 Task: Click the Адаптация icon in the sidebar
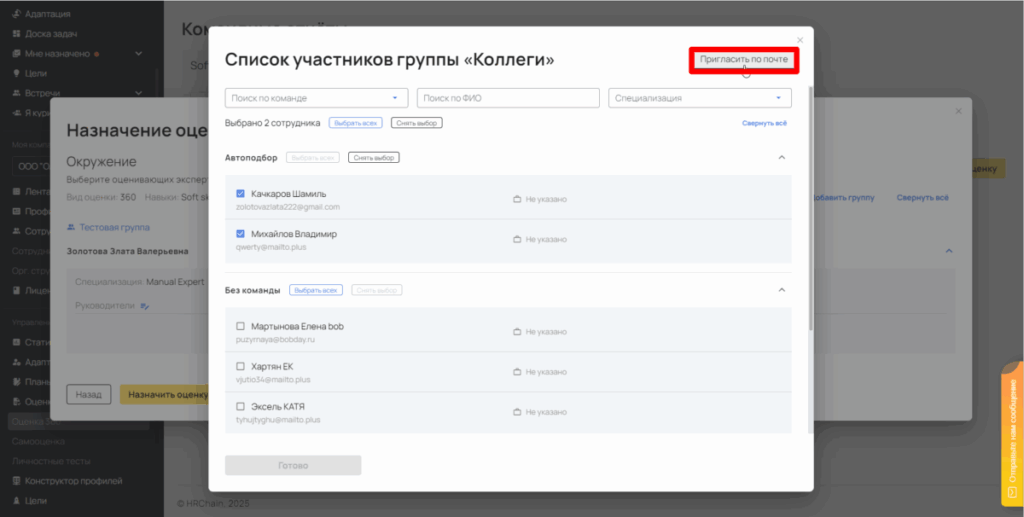click(17, 15)
